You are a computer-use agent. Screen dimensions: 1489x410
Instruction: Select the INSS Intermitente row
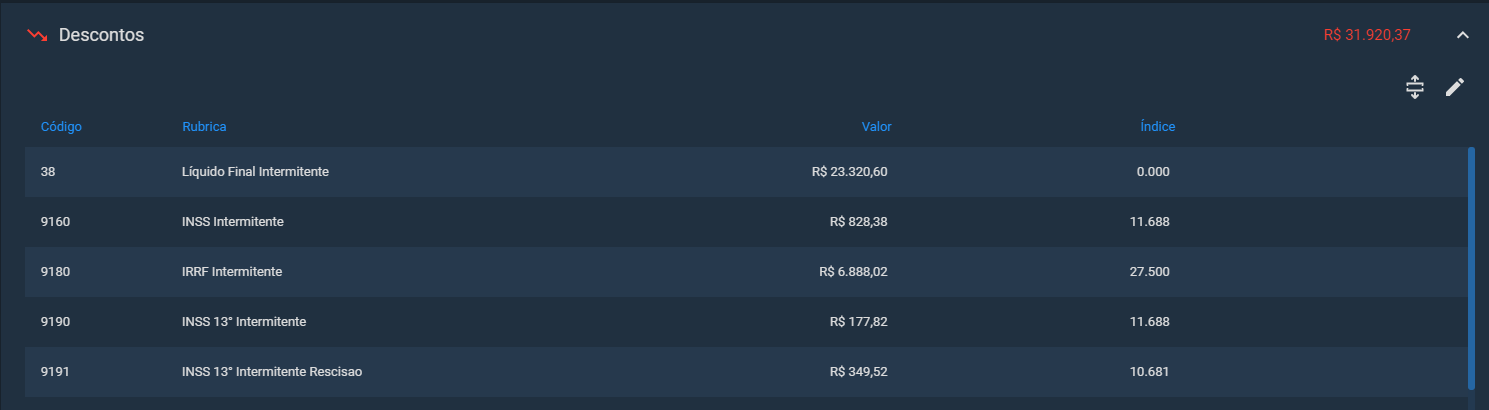(x=746, y=222)
